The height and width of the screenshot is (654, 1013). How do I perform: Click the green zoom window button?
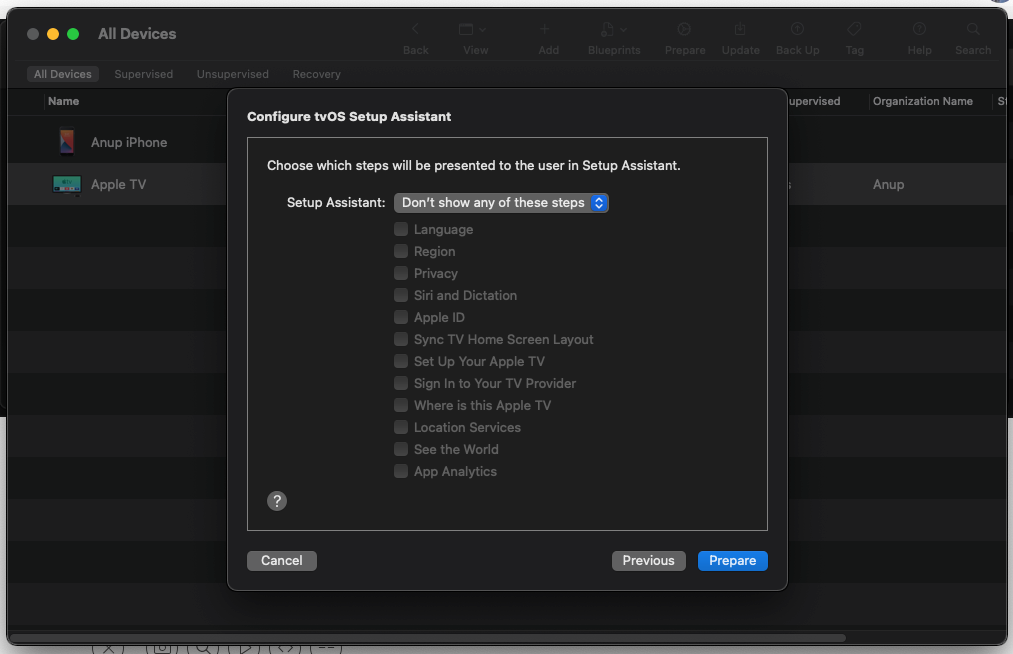coord(73,34)
